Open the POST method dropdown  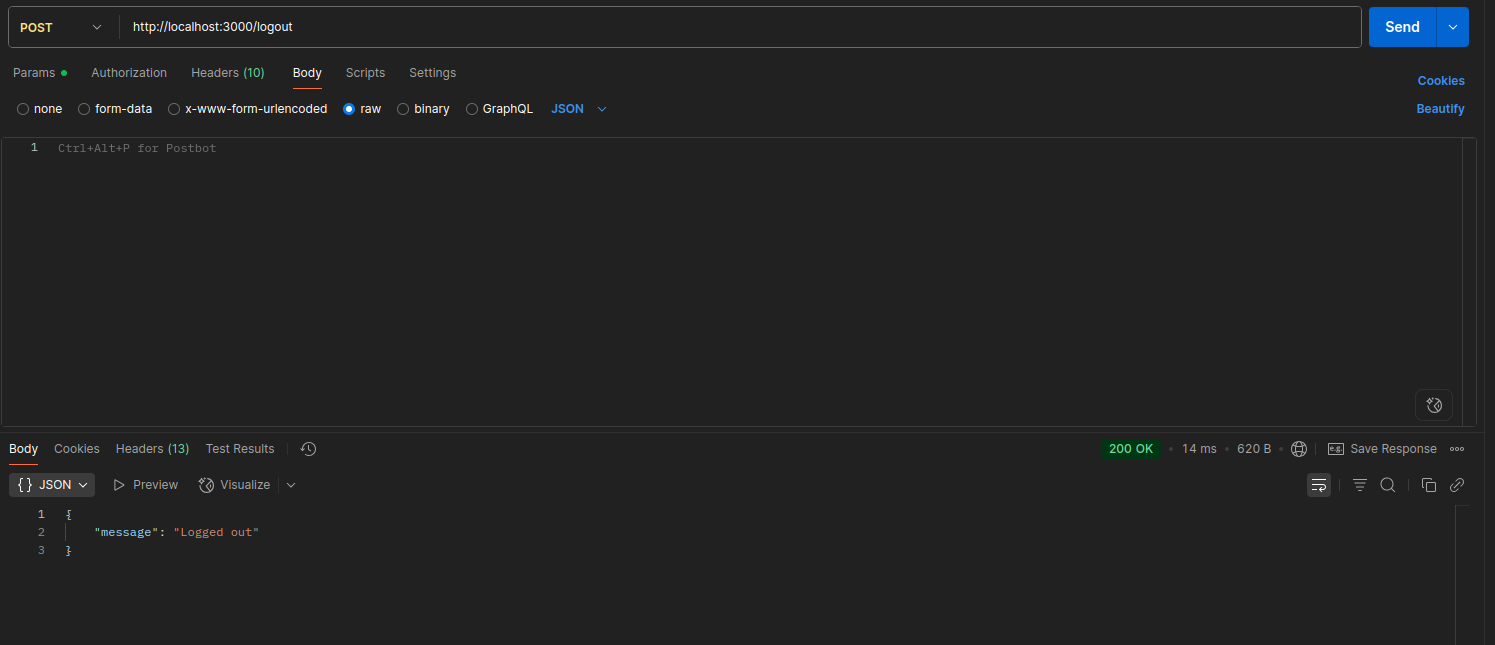(62, 27)
